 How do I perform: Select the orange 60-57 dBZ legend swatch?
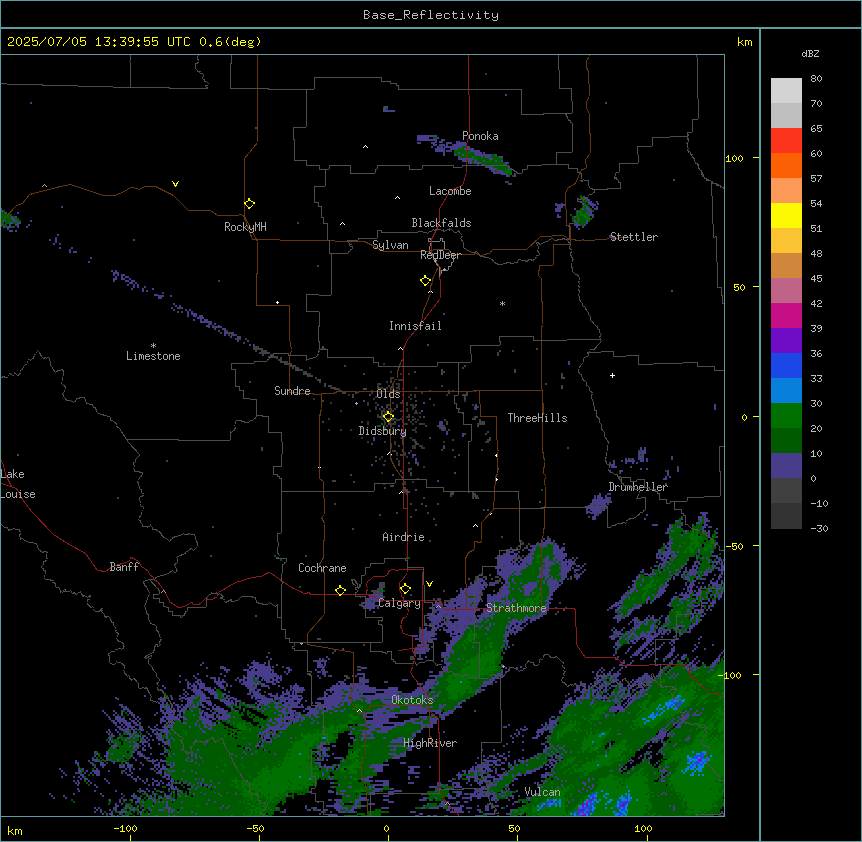[x=786, y=165]
